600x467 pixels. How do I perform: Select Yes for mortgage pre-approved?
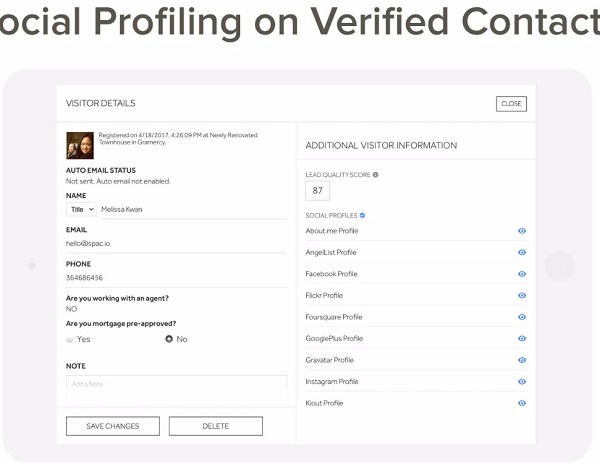point(71,339)
